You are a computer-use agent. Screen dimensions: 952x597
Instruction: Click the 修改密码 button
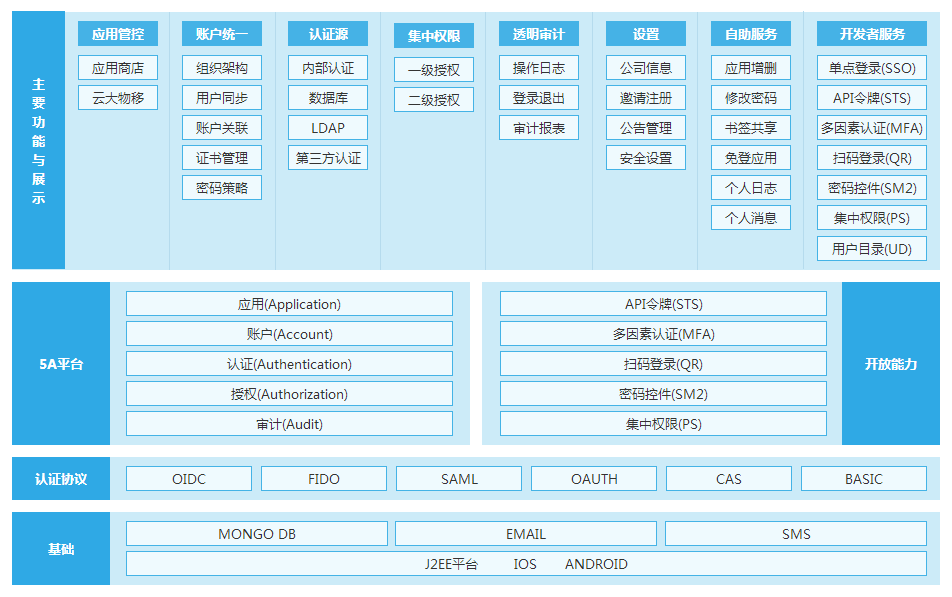click(x=751, y=98)
